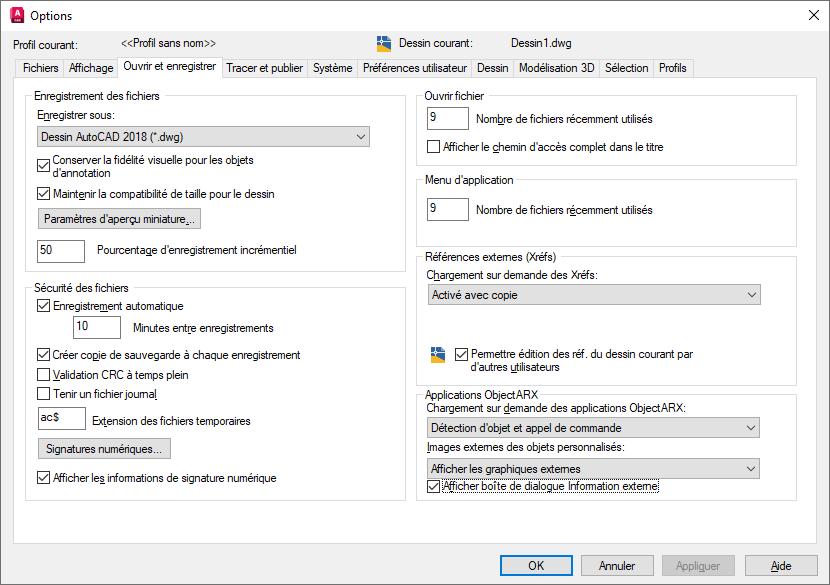Viewport: 830px width, 585px height.
Task: Click the drawing icon beside Dessin courant
Action: pos(384,43)
